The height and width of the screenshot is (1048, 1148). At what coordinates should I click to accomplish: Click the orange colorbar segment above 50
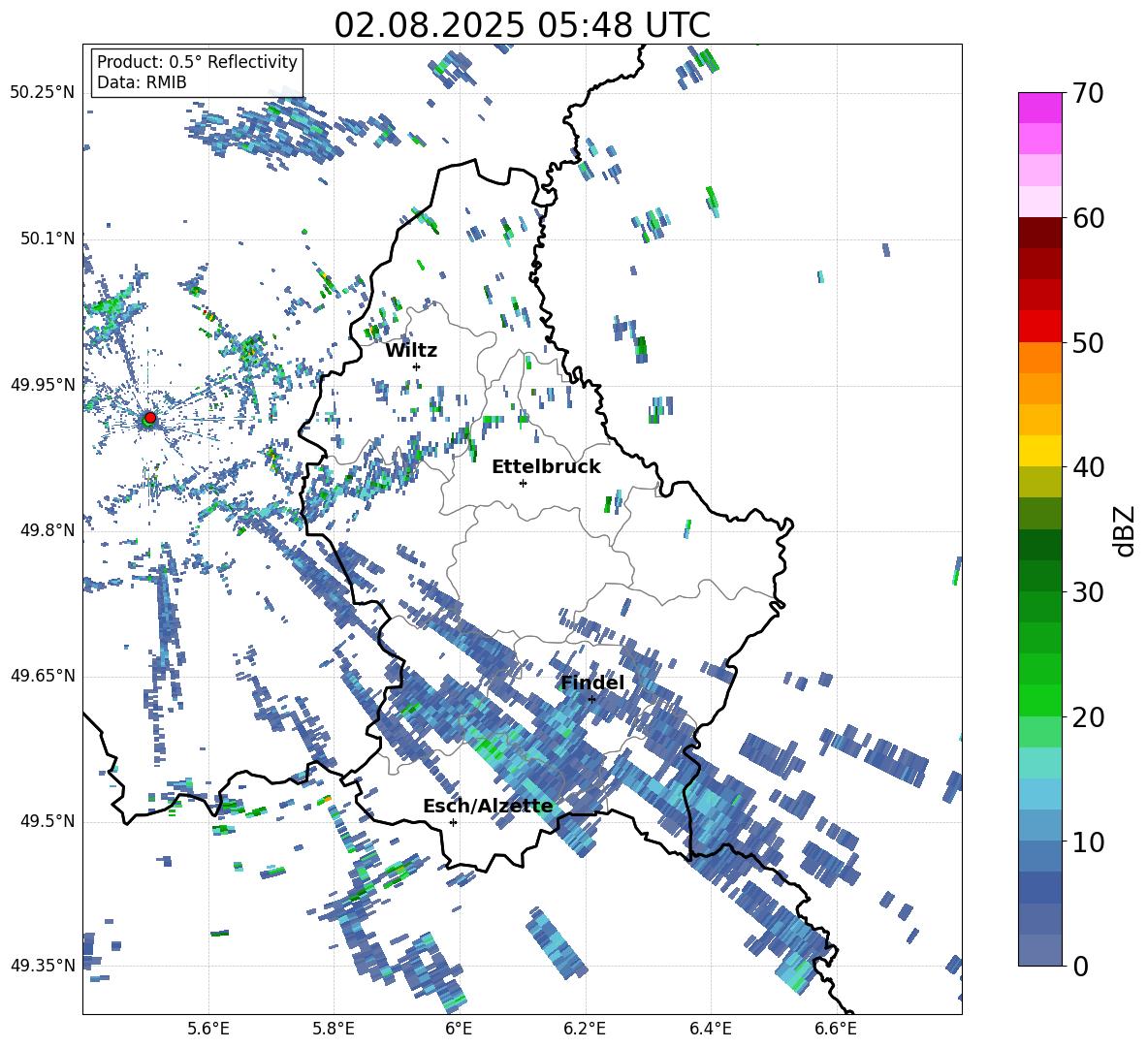coord(1039,357)
